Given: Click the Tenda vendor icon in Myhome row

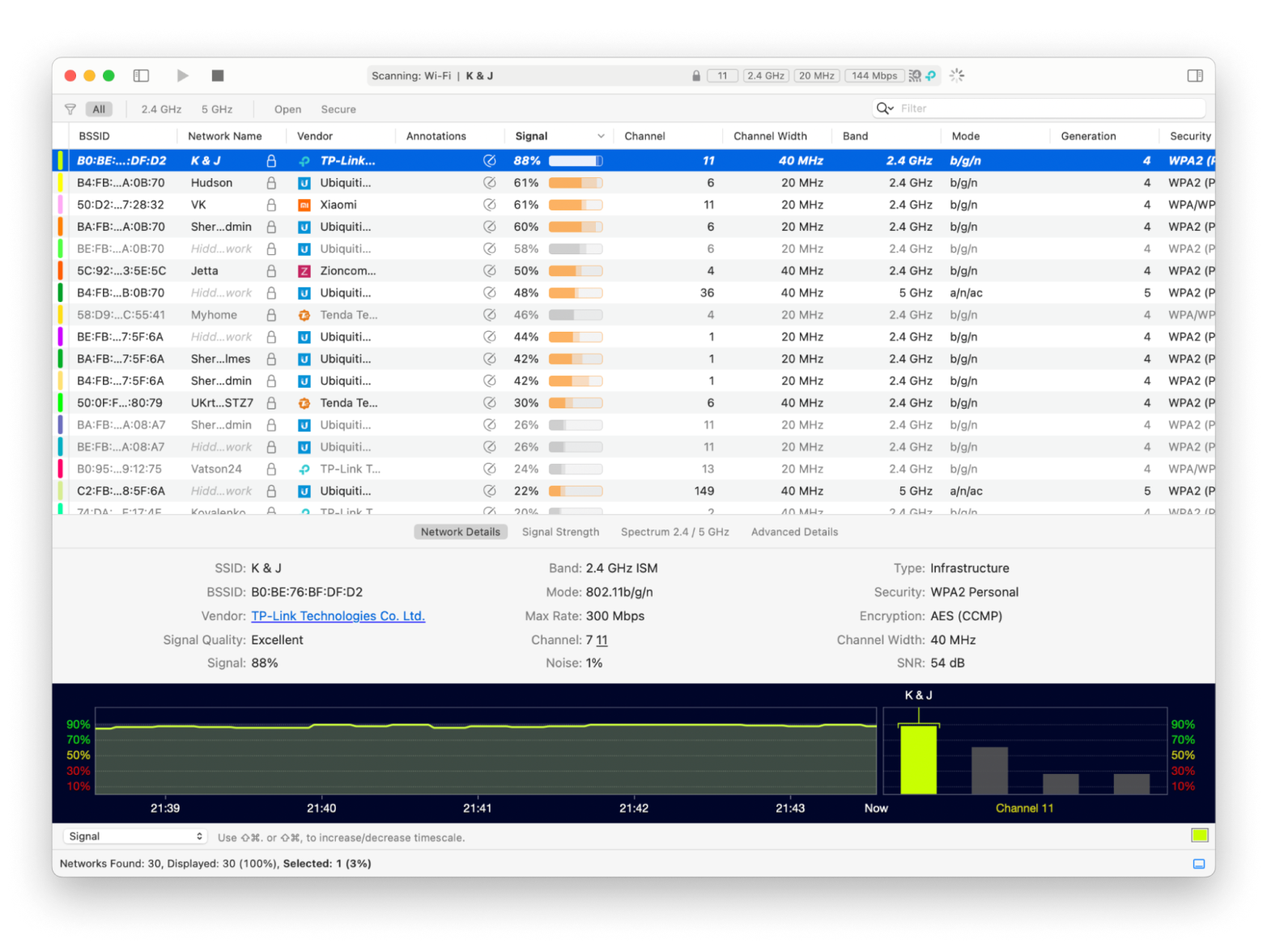Looking at the screenshot, I should click(x=304, y=315).
